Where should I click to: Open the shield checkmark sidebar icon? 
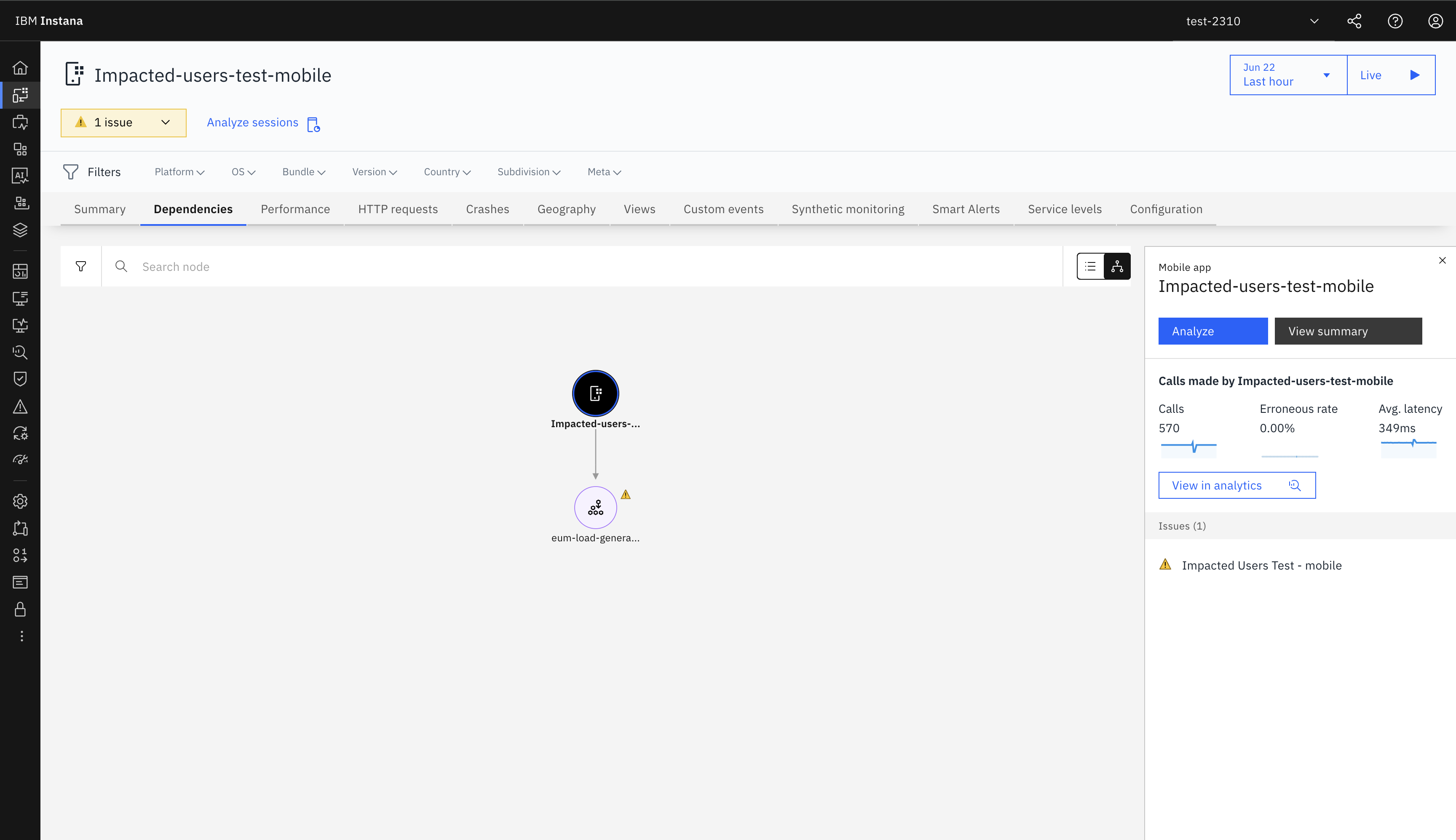(20, 379)
